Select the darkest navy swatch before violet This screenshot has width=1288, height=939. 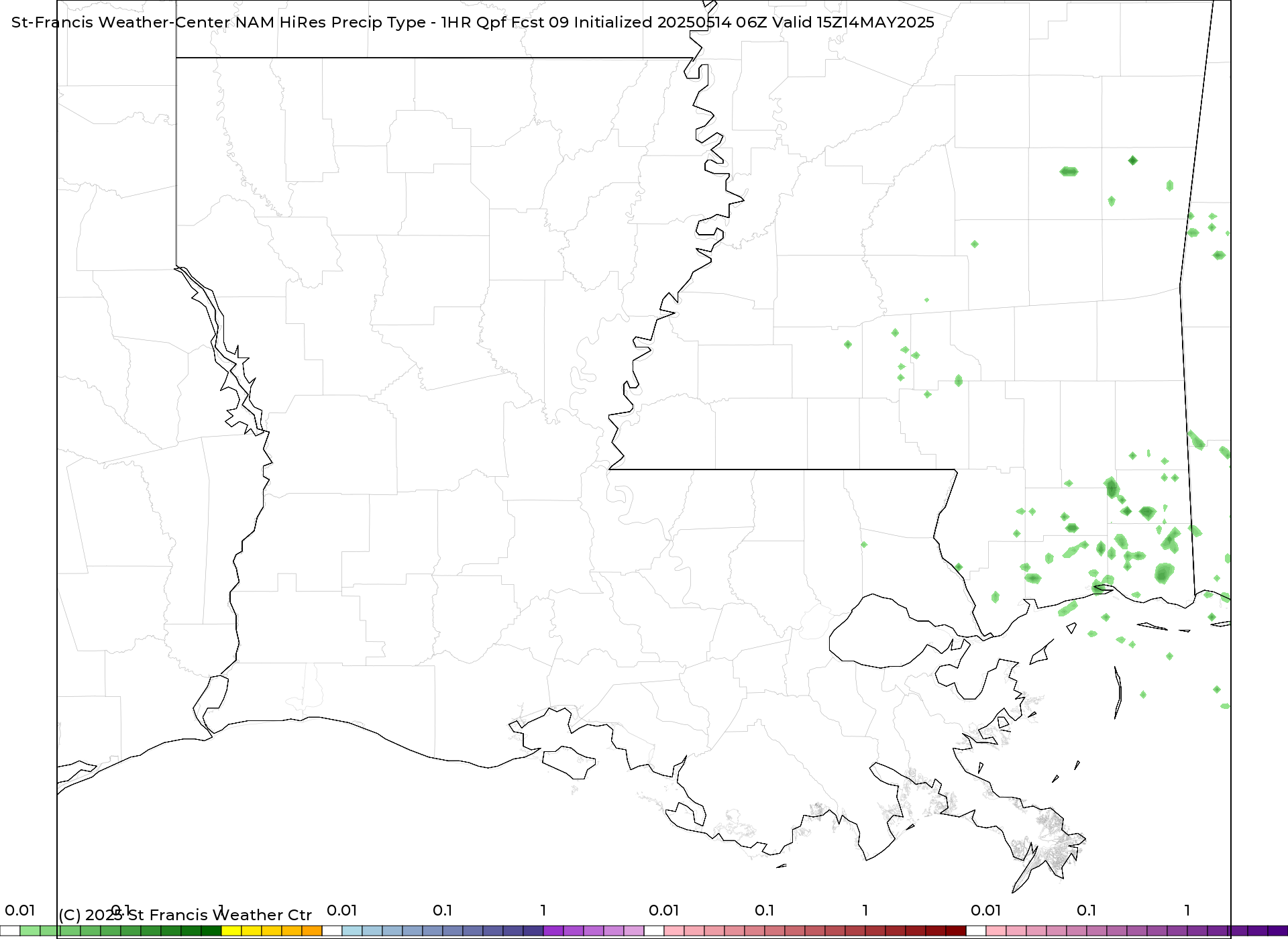533,931
